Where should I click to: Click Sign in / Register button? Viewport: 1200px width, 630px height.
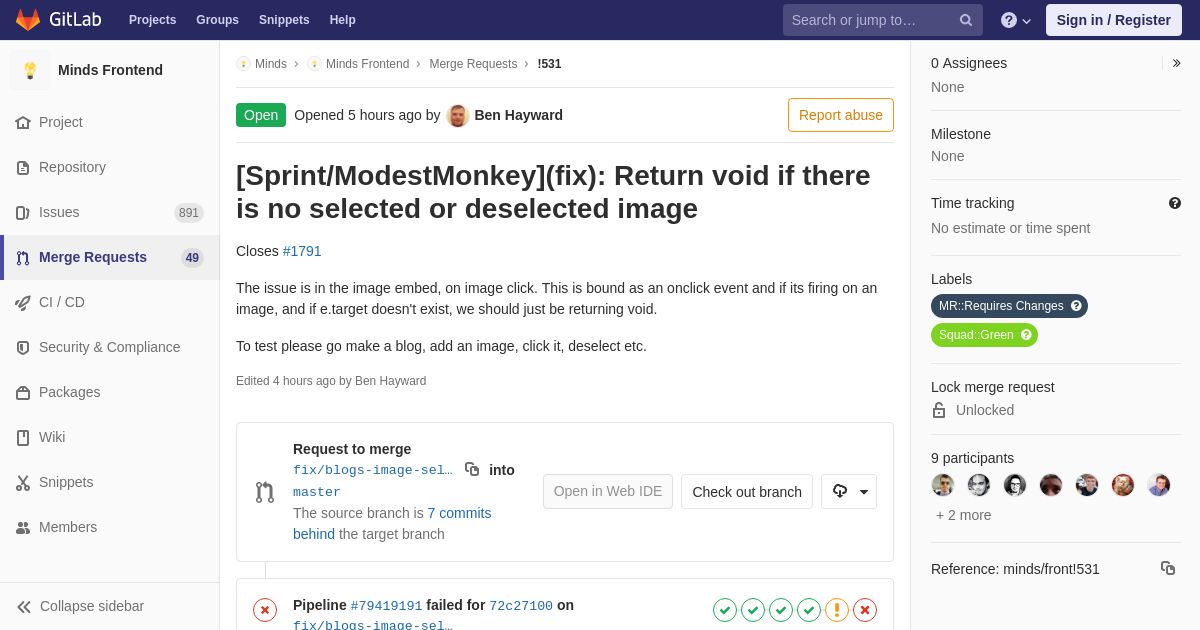[x=1113, y=20]
